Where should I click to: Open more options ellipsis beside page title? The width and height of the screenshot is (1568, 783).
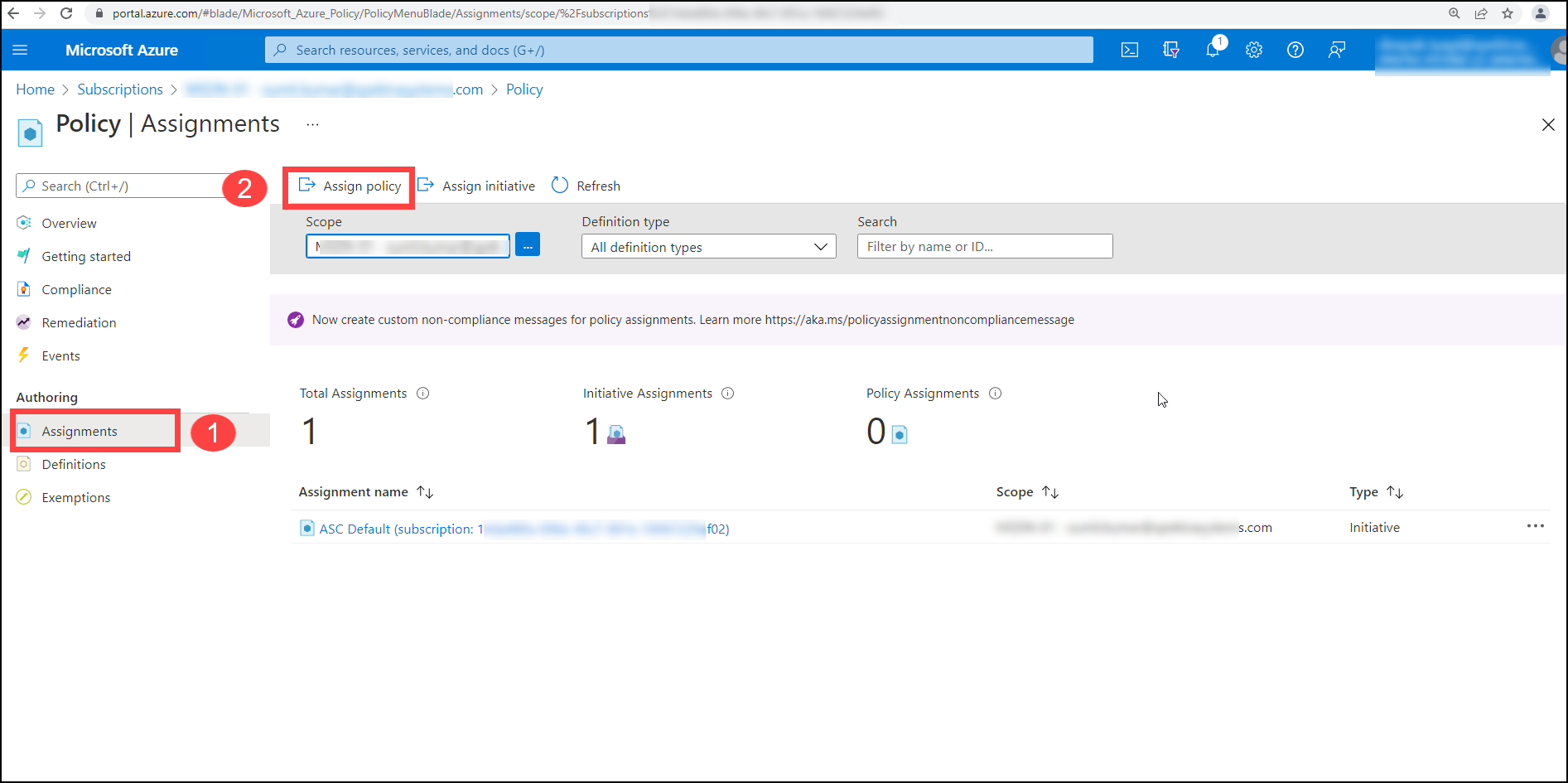click(x=312, y=124)
